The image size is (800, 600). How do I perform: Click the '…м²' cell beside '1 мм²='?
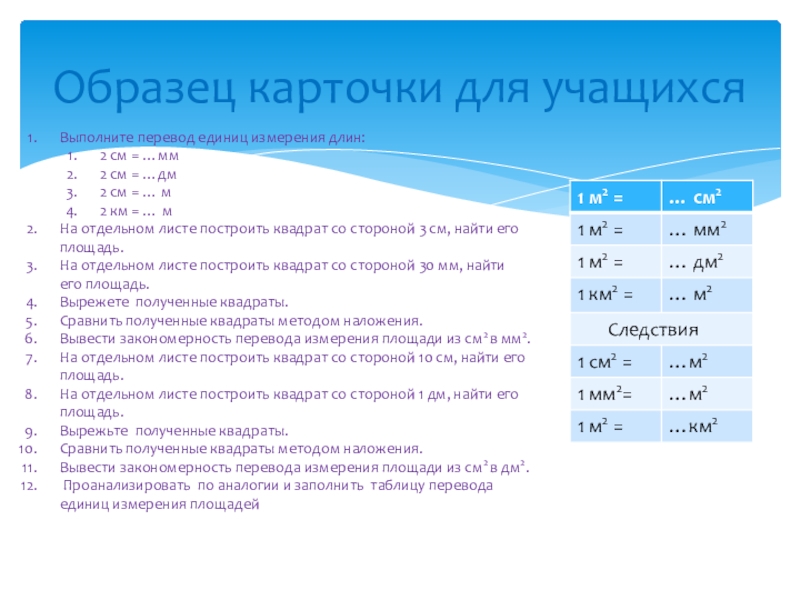[707, 394]
